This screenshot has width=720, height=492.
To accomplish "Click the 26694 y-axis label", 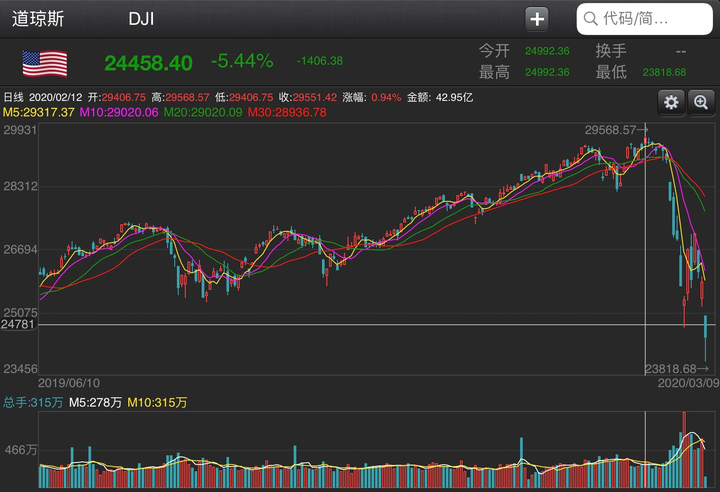I will (x=20, y=250).
